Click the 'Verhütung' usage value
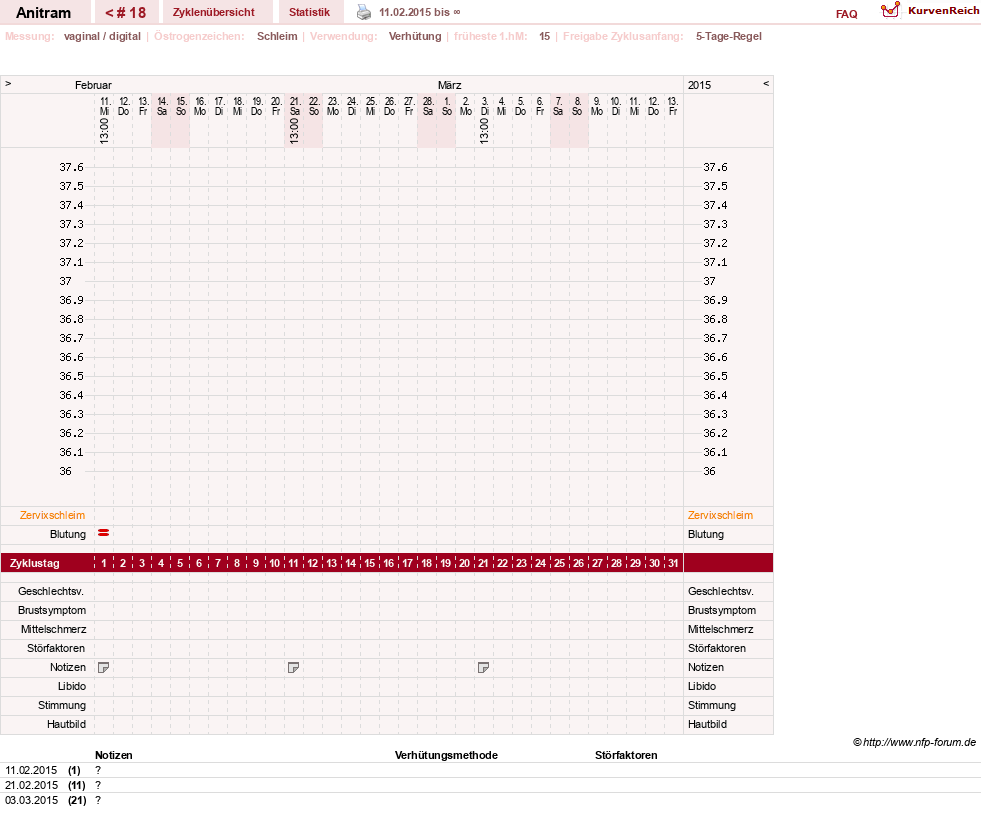The image size is (981, 834). [x=415, y=36]
